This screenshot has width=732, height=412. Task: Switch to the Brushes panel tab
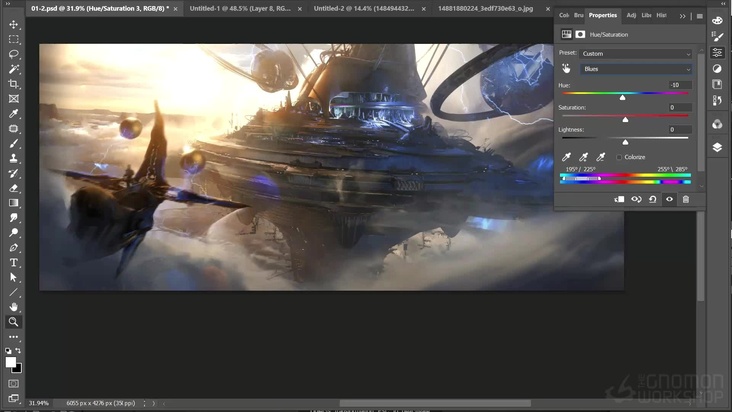point(578,15)
